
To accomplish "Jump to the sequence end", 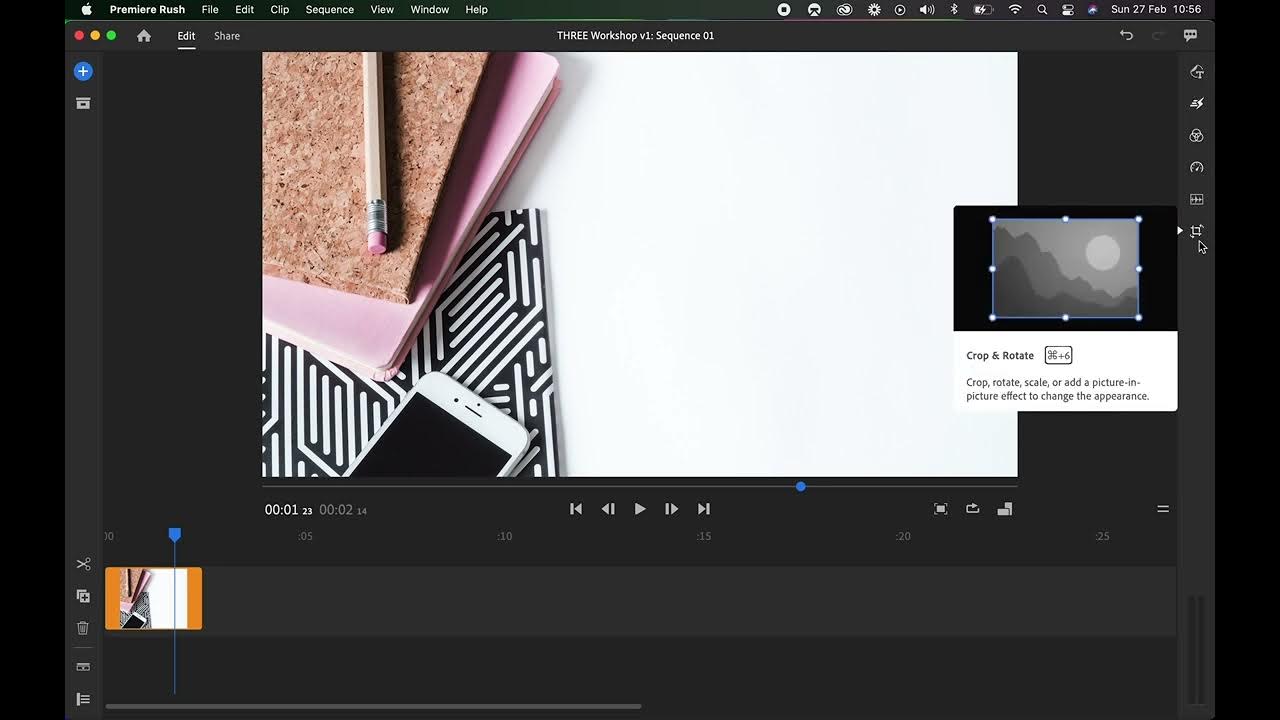I will click(x=704, y=509).
